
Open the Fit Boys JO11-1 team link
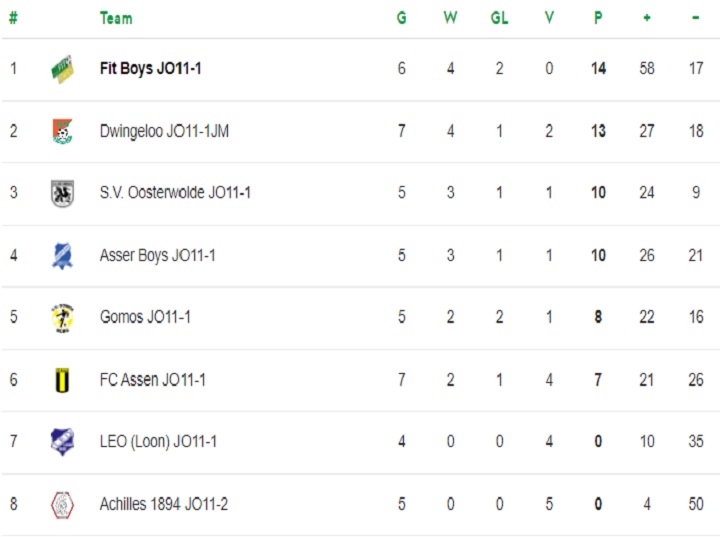click(151, 68)
